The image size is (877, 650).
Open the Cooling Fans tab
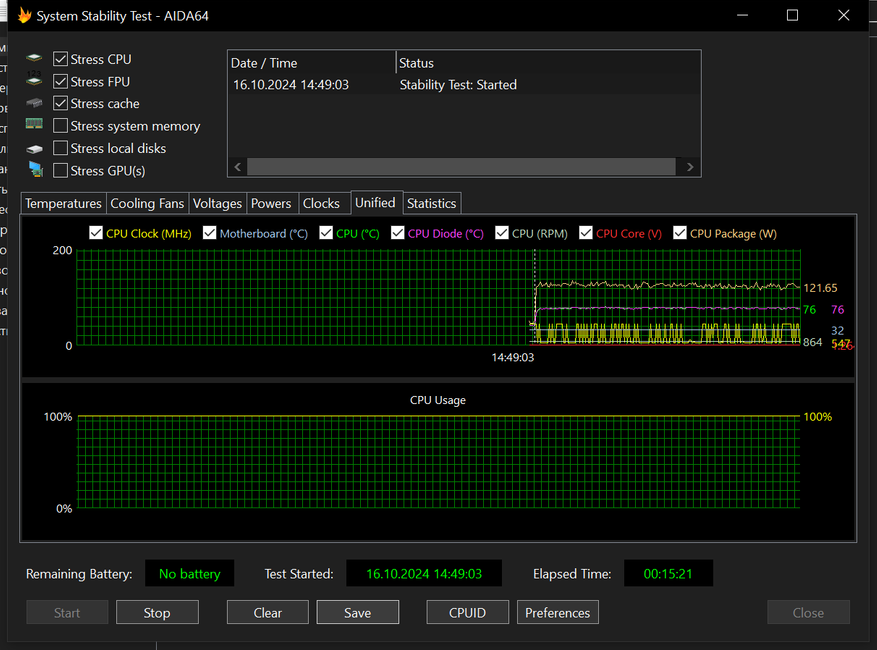coord(147,203)
